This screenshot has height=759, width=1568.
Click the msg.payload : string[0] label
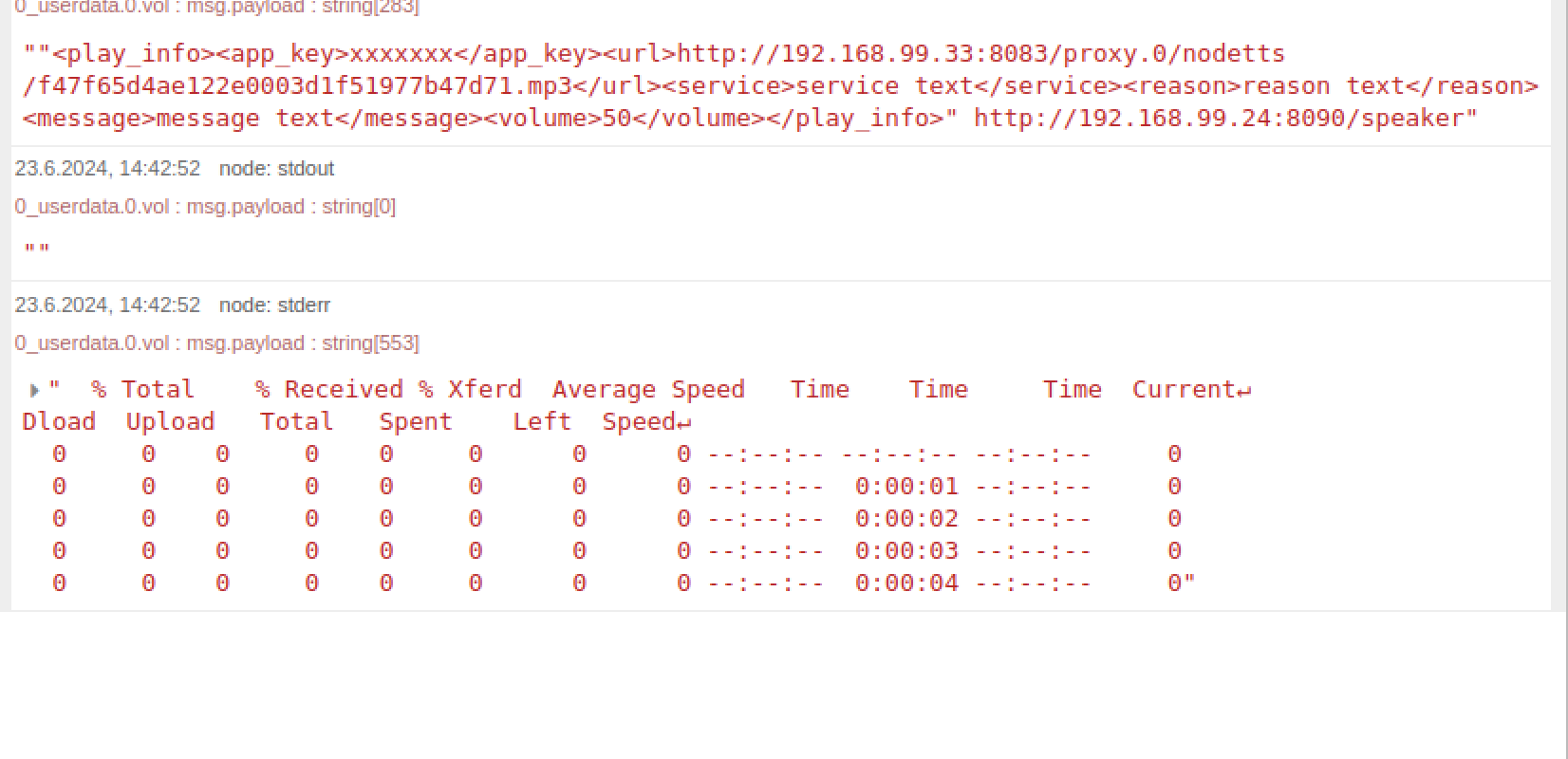[290, 207]
